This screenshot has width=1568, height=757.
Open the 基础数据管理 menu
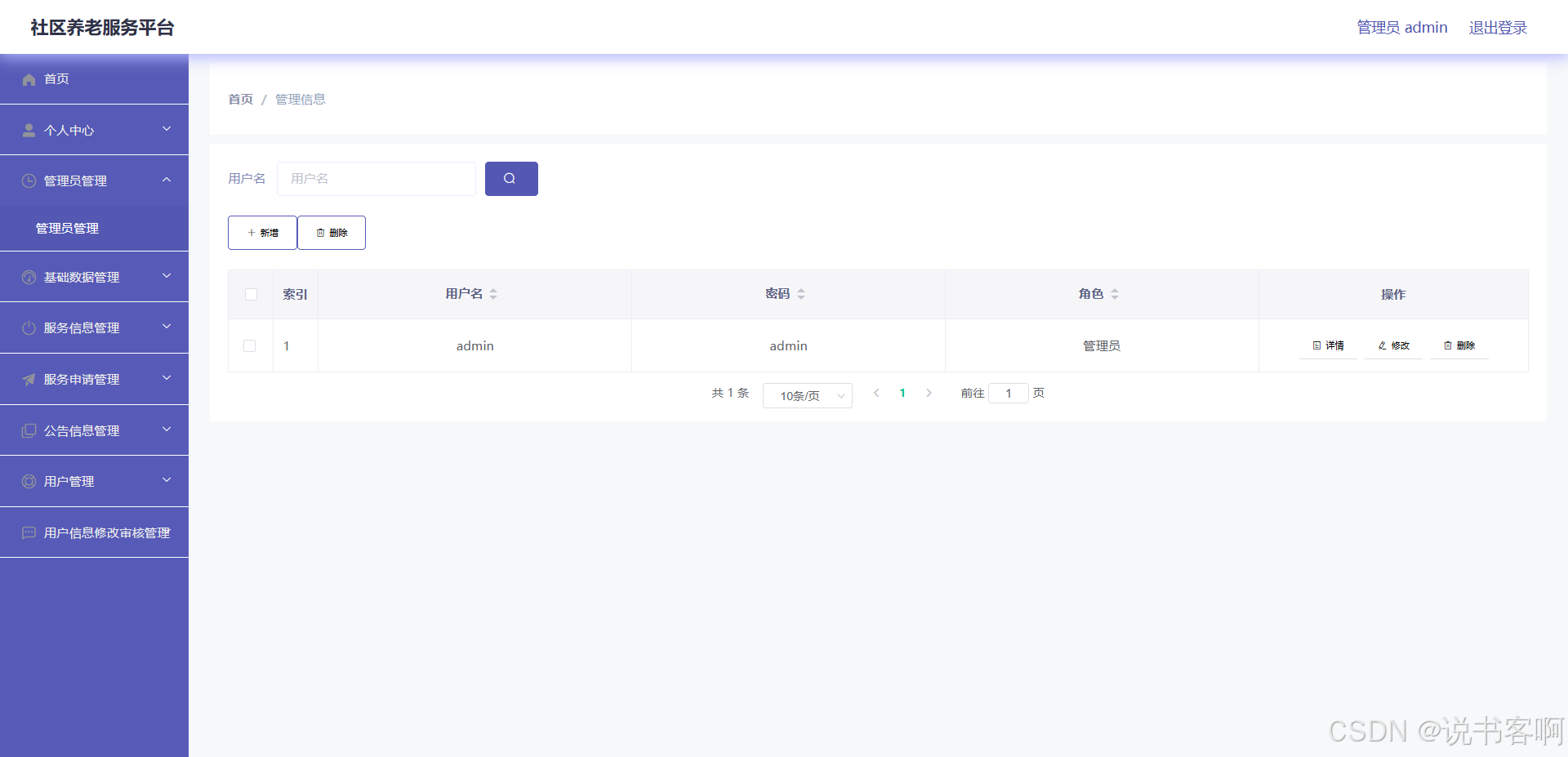[94, 276]
